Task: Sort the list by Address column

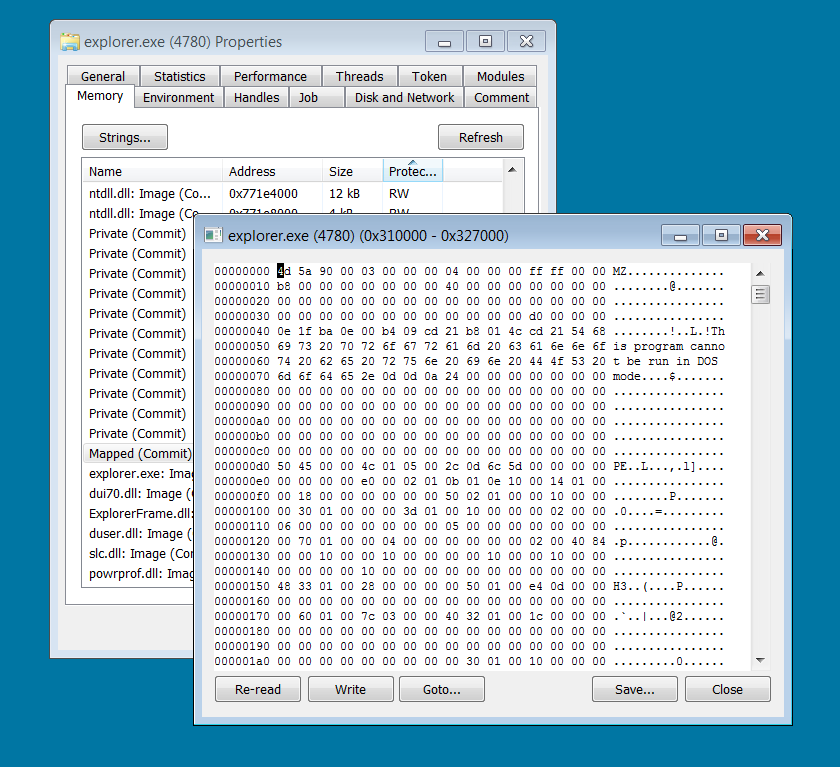Action: pos(272,171)
